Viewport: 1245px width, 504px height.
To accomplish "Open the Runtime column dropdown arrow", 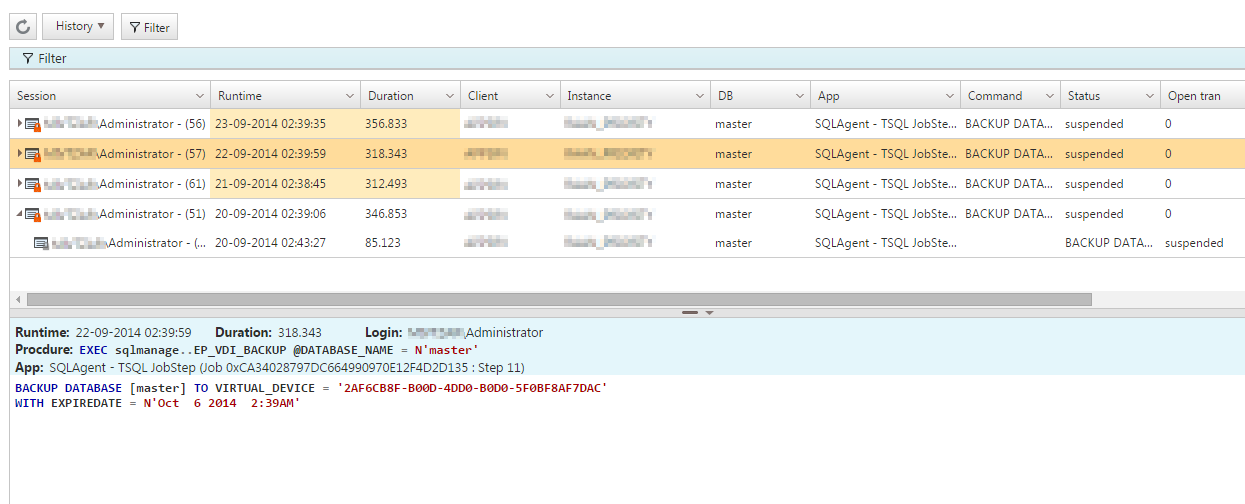I will coord(349,97).
